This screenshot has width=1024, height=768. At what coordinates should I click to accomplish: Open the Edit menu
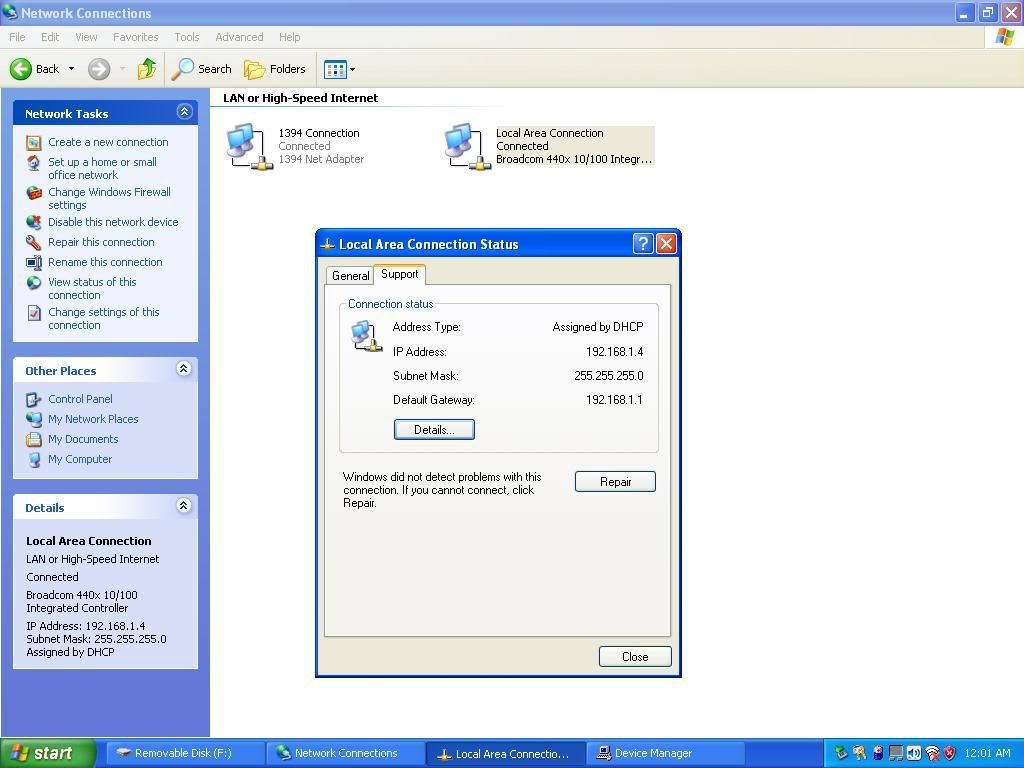[50, 37]
